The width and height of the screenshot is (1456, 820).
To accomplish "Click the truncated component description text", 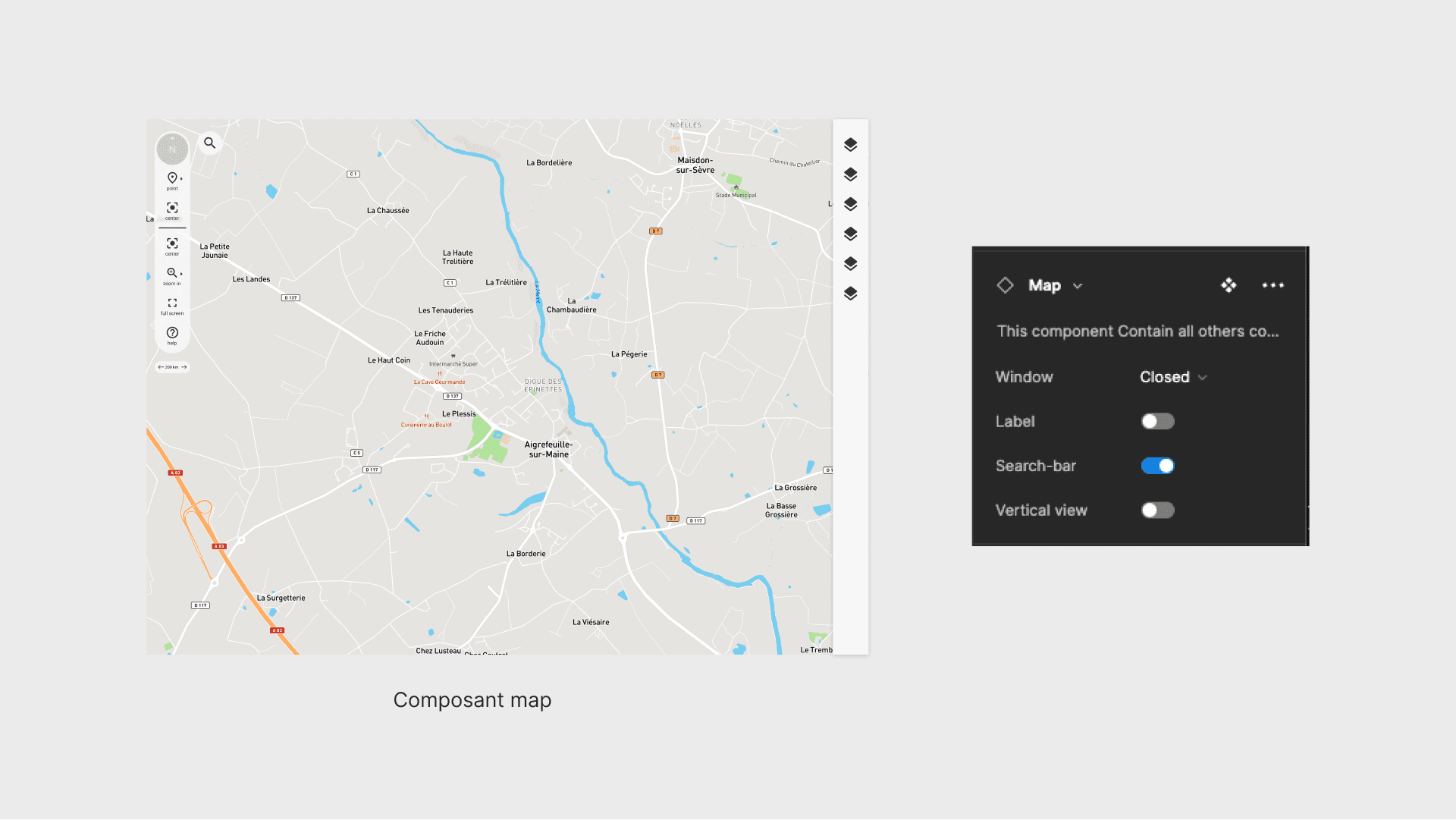I will coord(1137,331).
